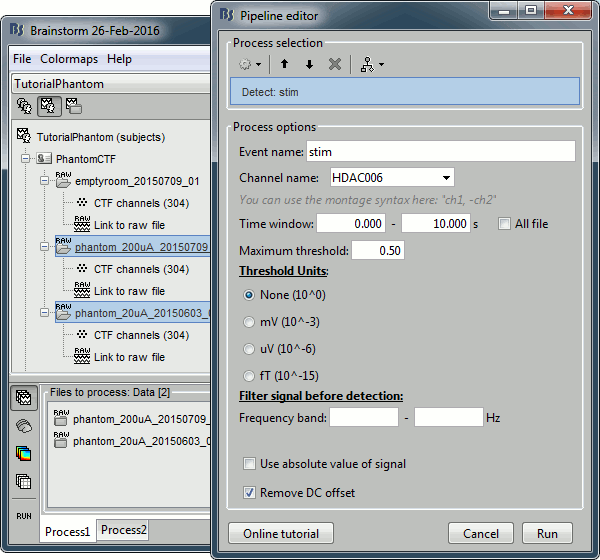Enable the All file checkbox
The image size is (600, 560).
point(505,224)
